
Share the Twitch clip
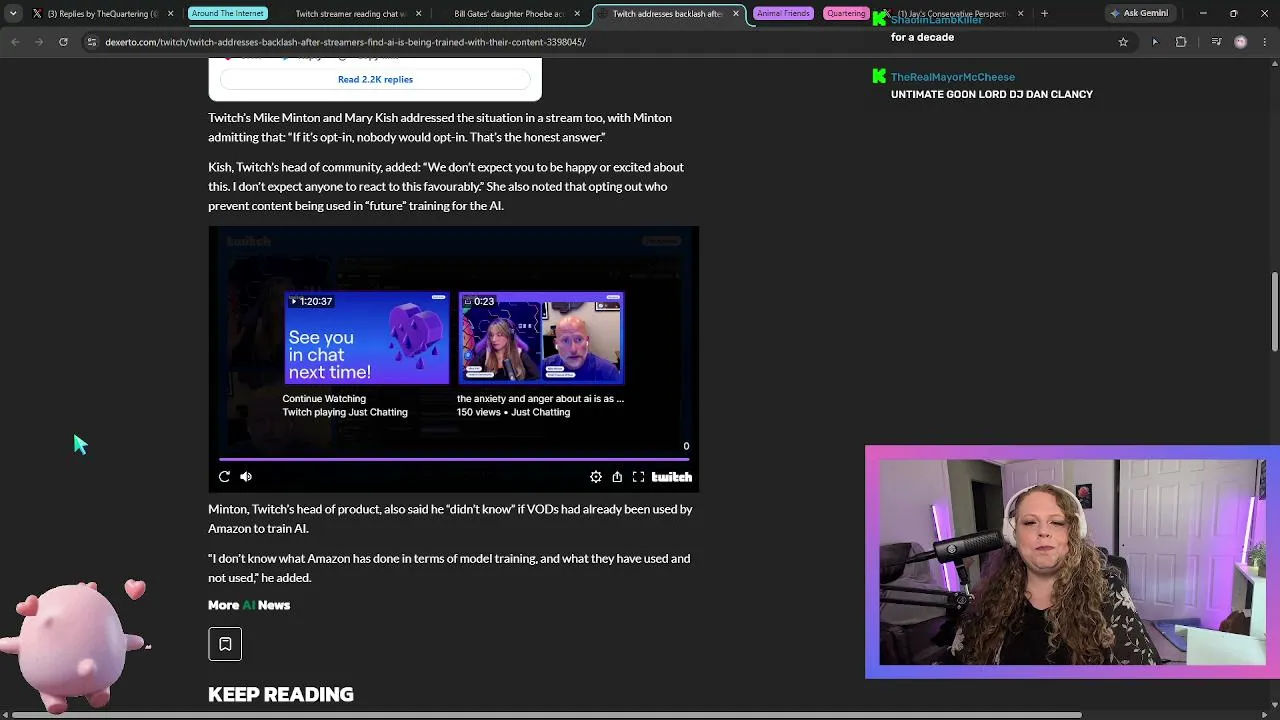click(x=617, y=477)
